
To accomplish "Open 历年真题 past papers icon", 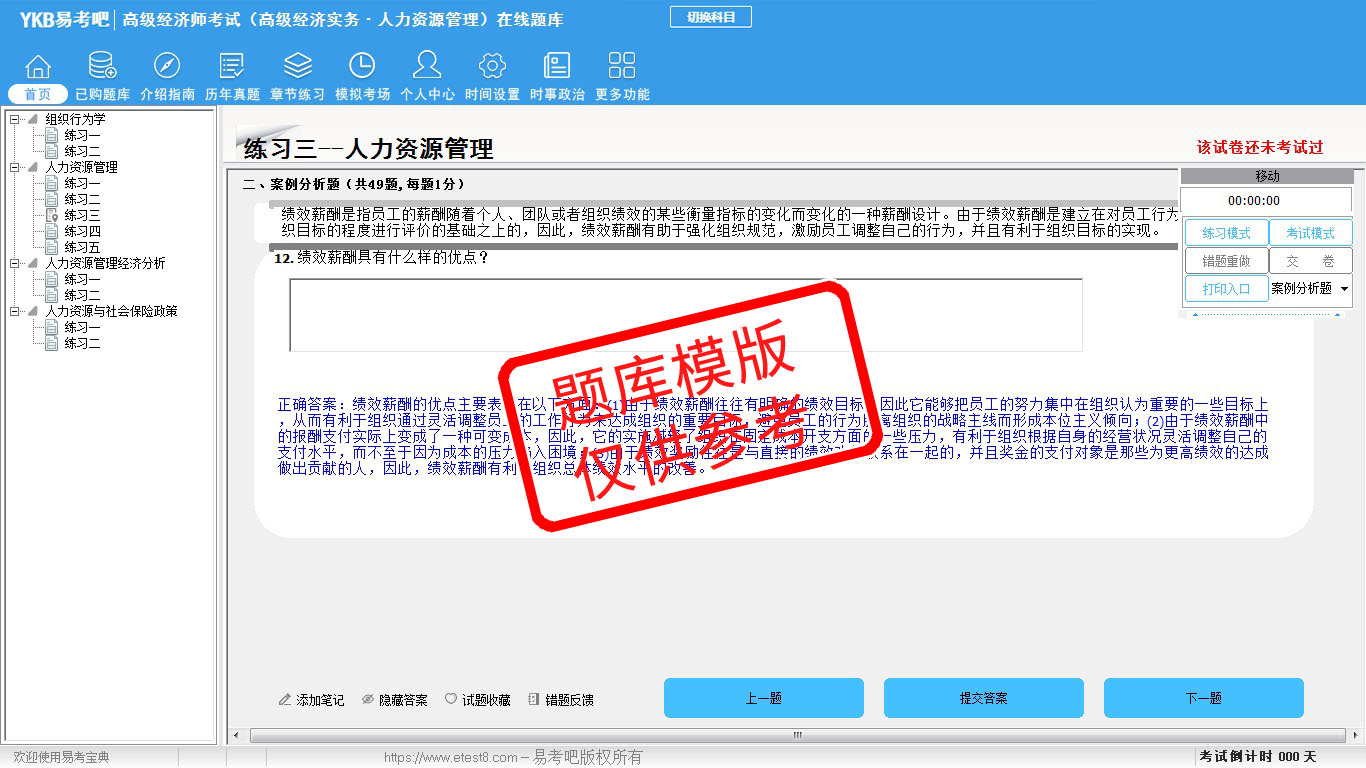I will tap(232, 66).
